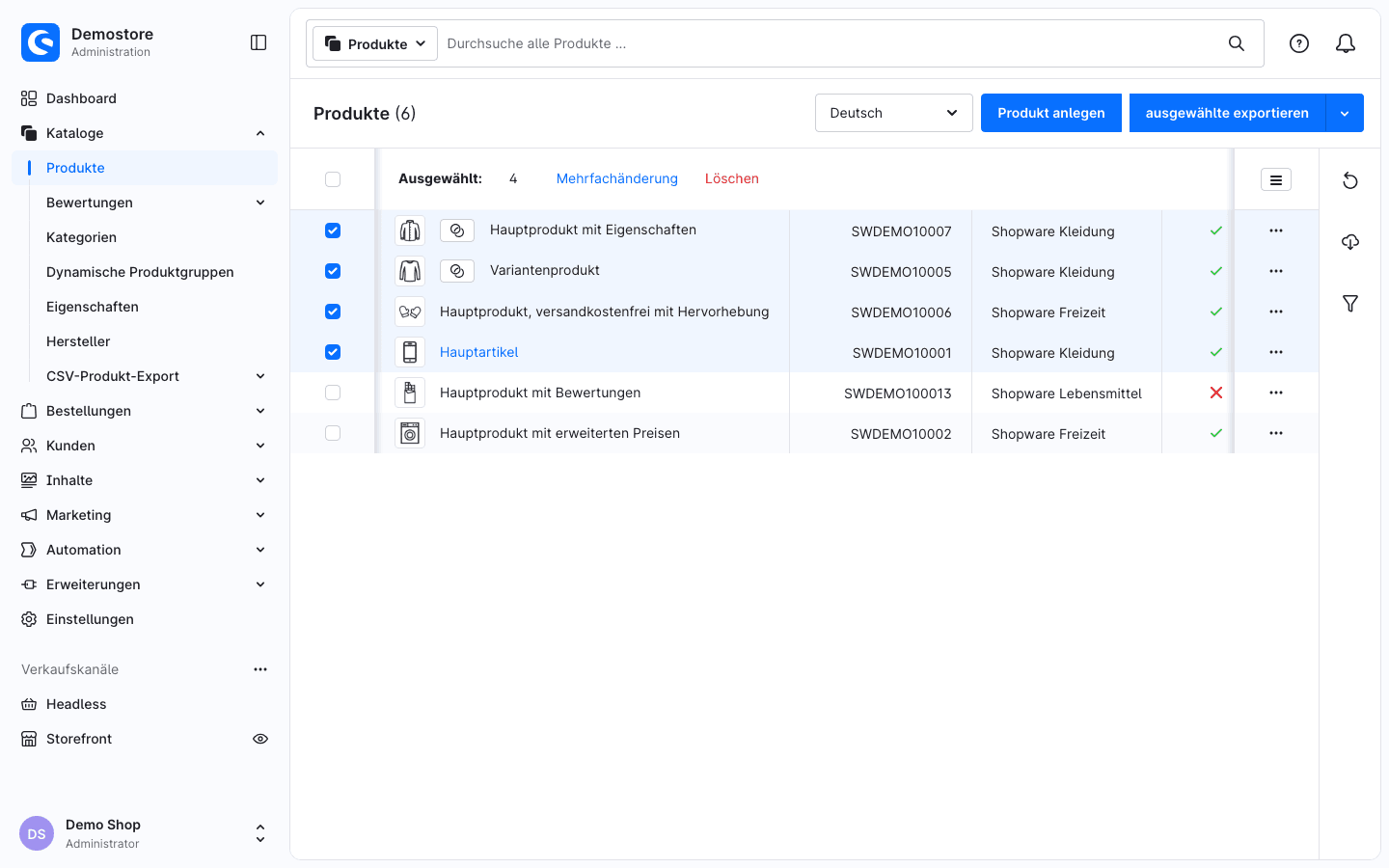Image resolution: width=1389 pixels, height=868 pixels.
Task: Click the Mehrfachänderung link
Action: 617,178
